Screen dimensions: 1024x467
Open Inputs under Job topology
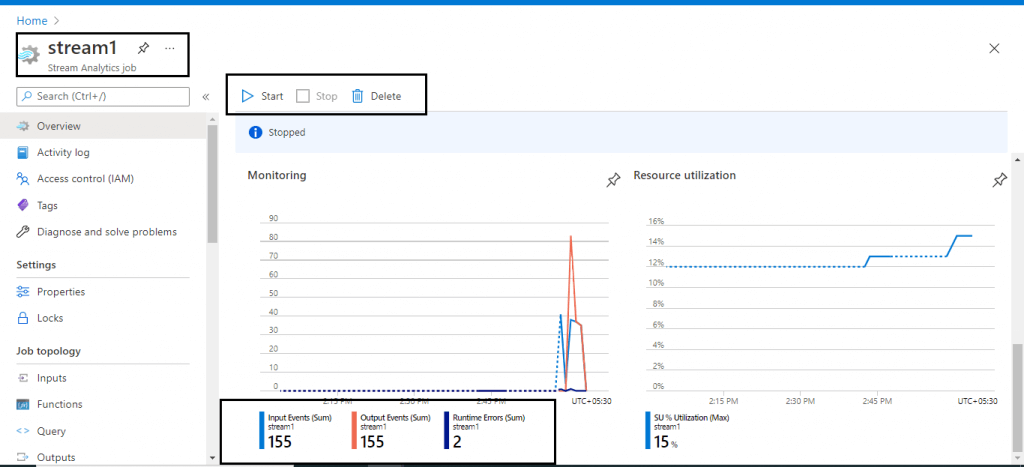[52, 378]
